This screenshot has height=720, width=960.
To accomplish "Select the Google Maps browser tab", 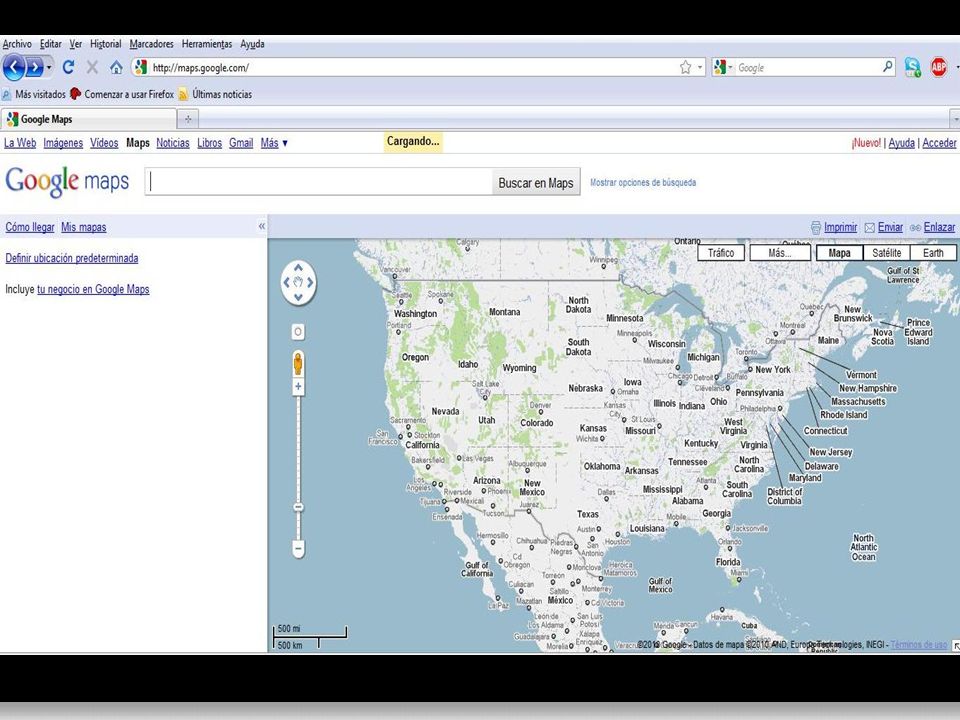I will [x=89, y=119].
